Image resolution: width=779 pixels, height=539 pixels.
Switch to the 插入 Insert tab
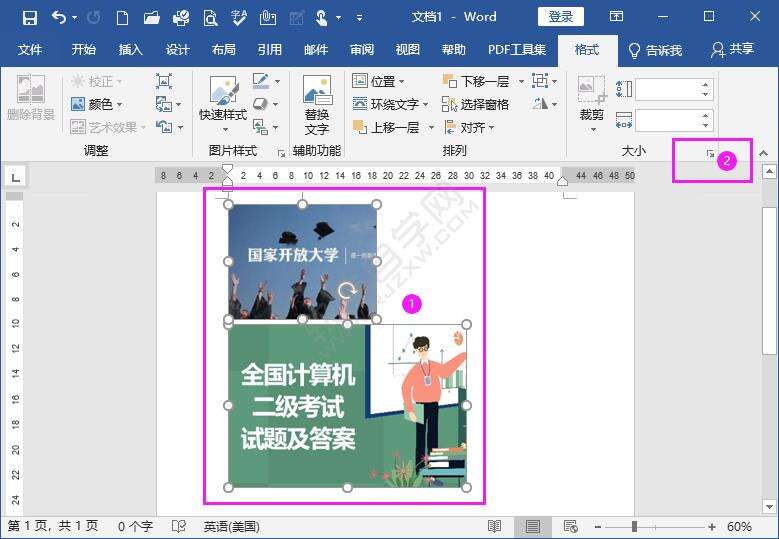pyautogui.click(x=130, y=50)
